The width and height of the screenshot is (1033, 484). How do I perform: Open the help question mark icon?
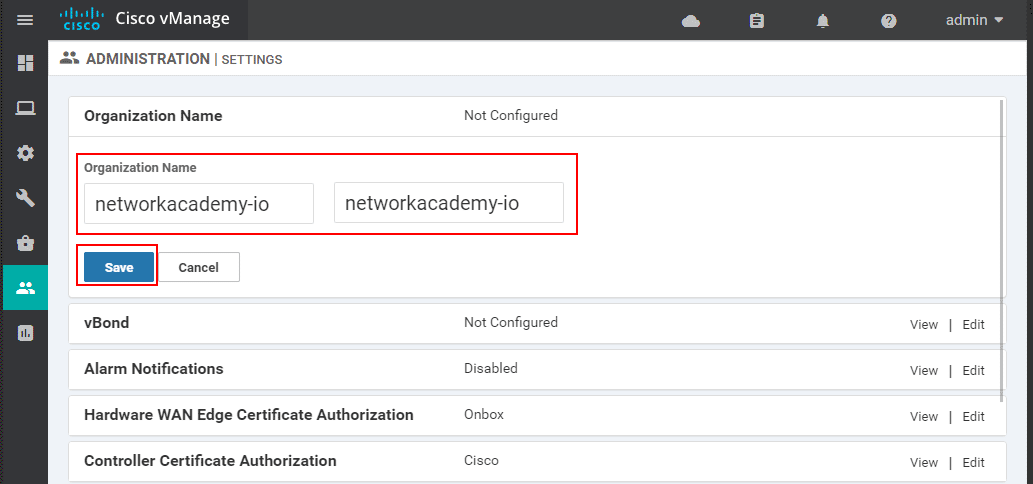click(888, 20)
